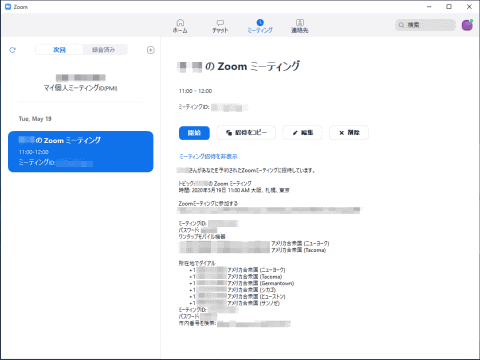
Task: Switch to the Recorded (録音済み) tab
Action: tap(104, 50)
